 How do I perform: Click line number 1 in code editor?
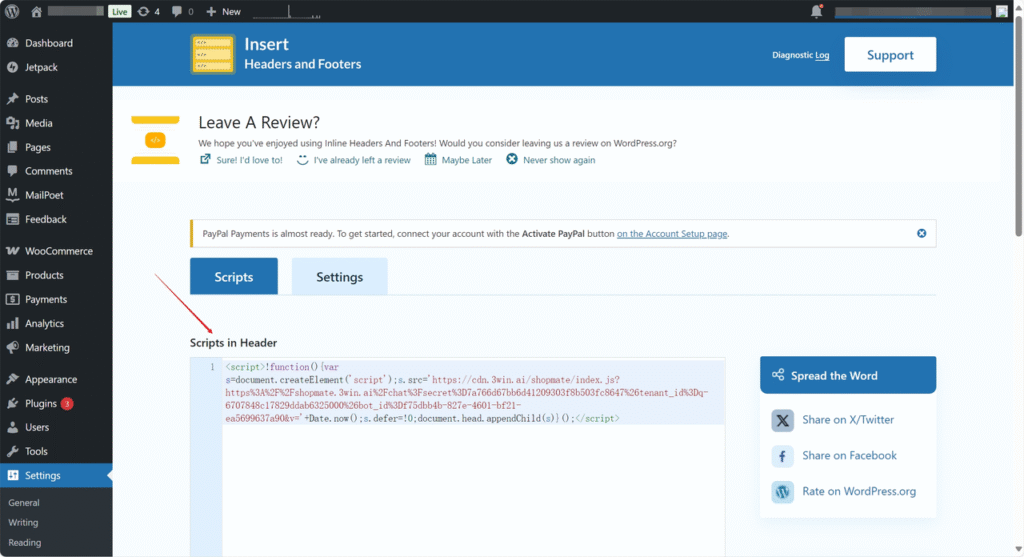[x=212, y=367]
